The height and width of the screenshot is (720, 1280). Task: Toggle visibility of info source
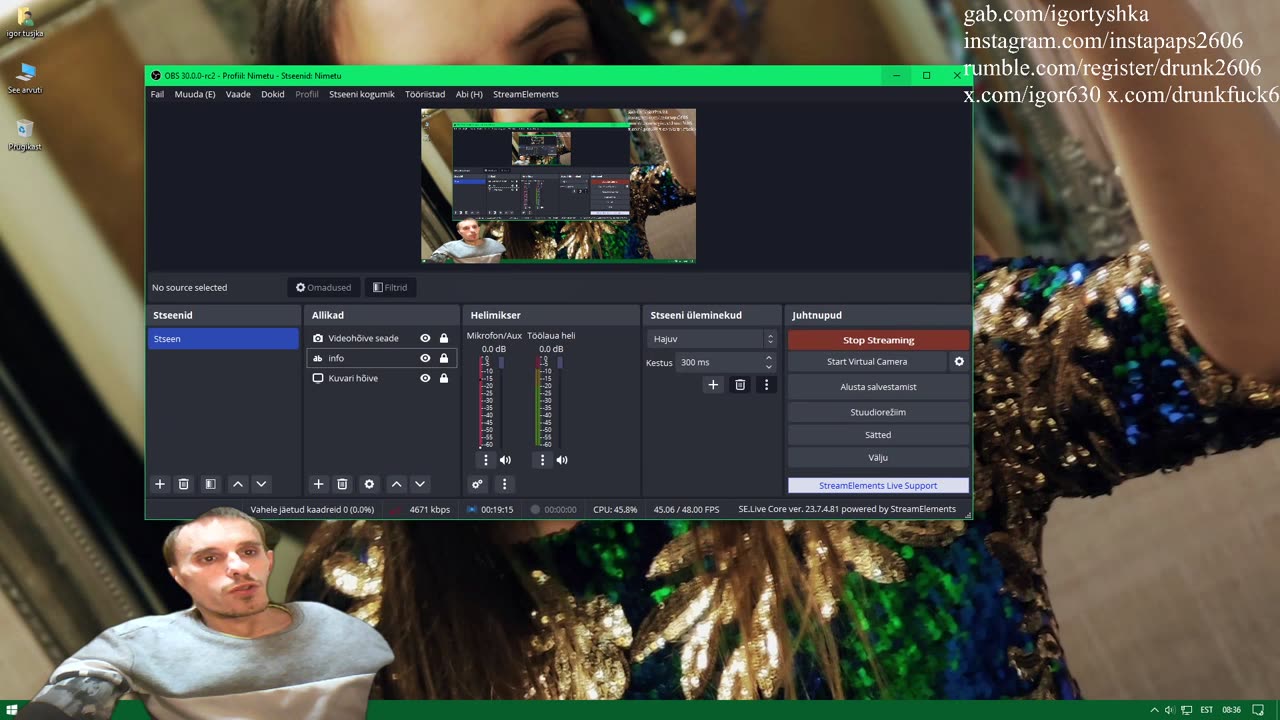point(425,358)
